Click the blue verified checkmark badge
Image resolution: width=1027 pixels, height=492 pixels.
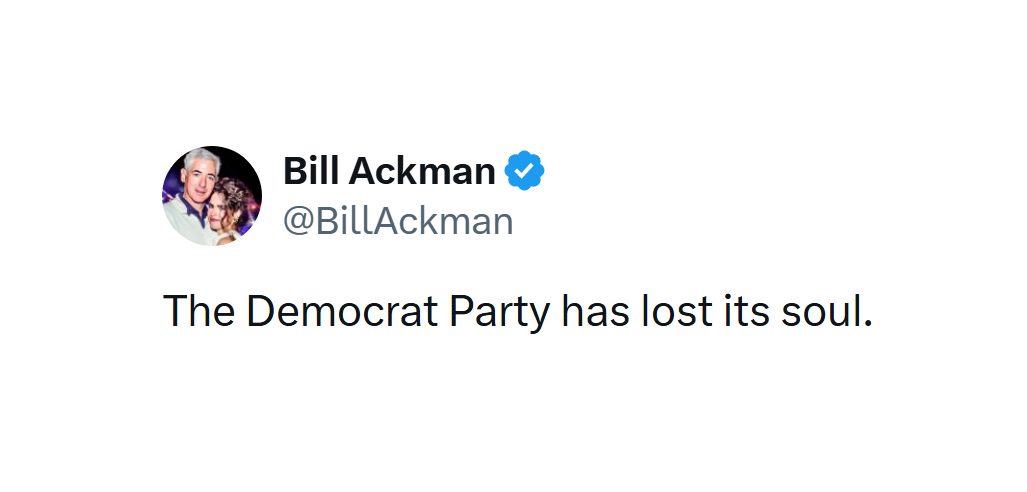coord(524,172)
